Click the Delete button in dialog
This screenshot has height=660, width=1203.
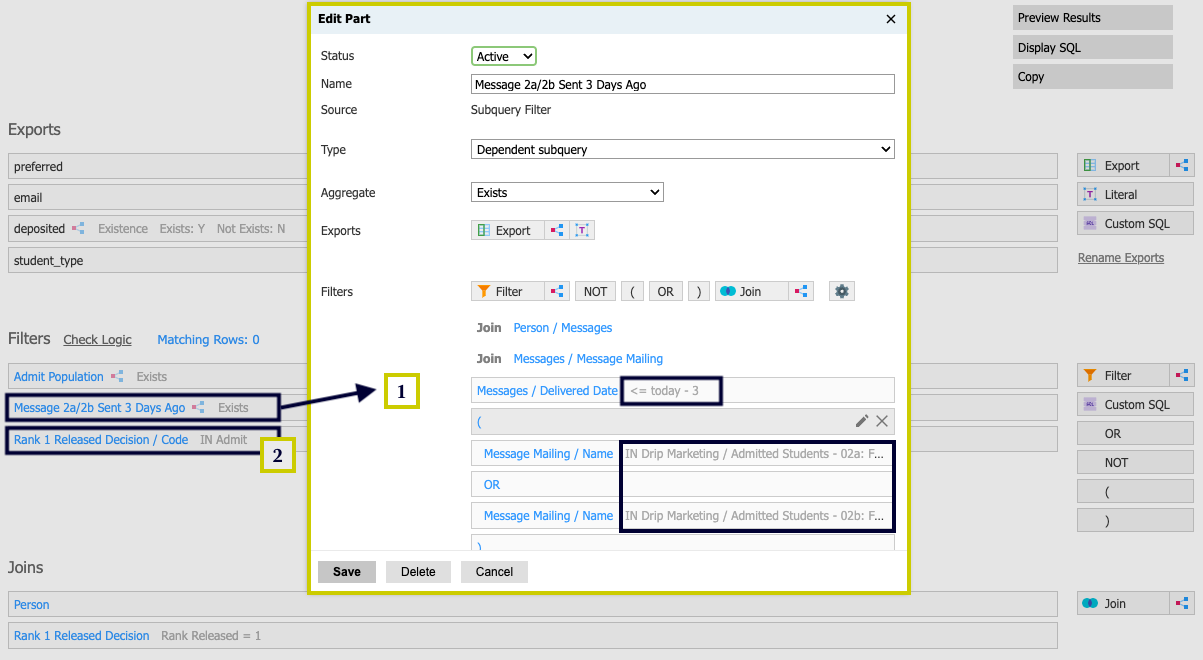(x=418, y=572)
